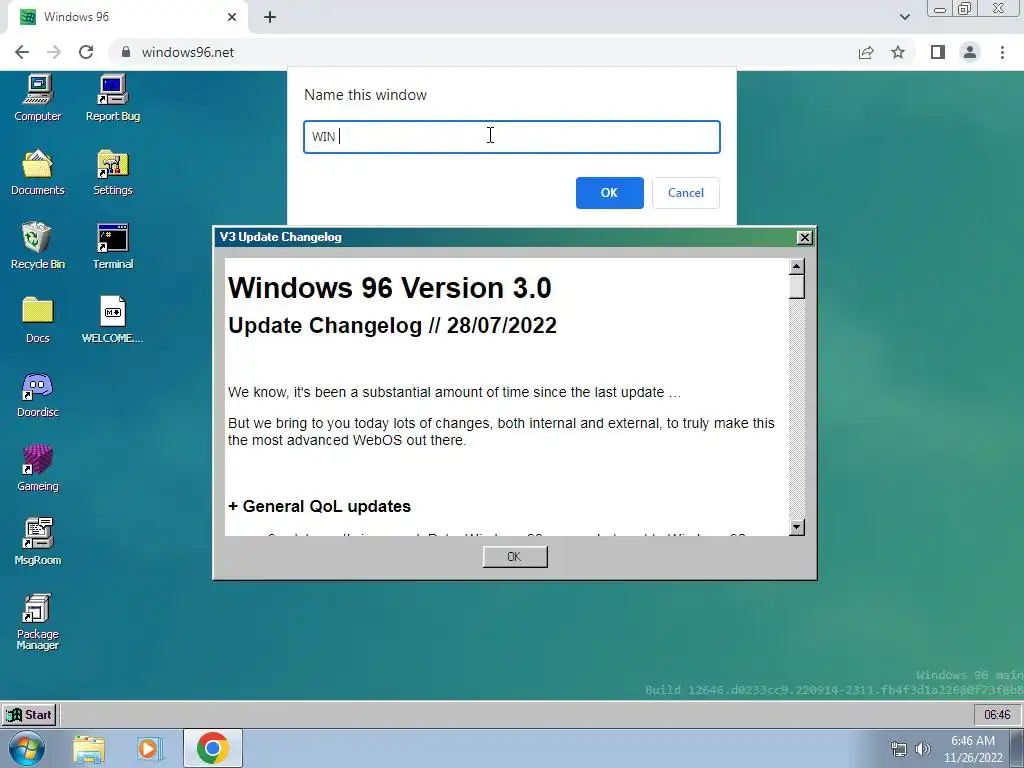Image resolution: width=1024 pixels, height=768 pixels.
Task: Click the changelog scrollbar down arrow
Action: pyautogui.click(x=796, y=527)
